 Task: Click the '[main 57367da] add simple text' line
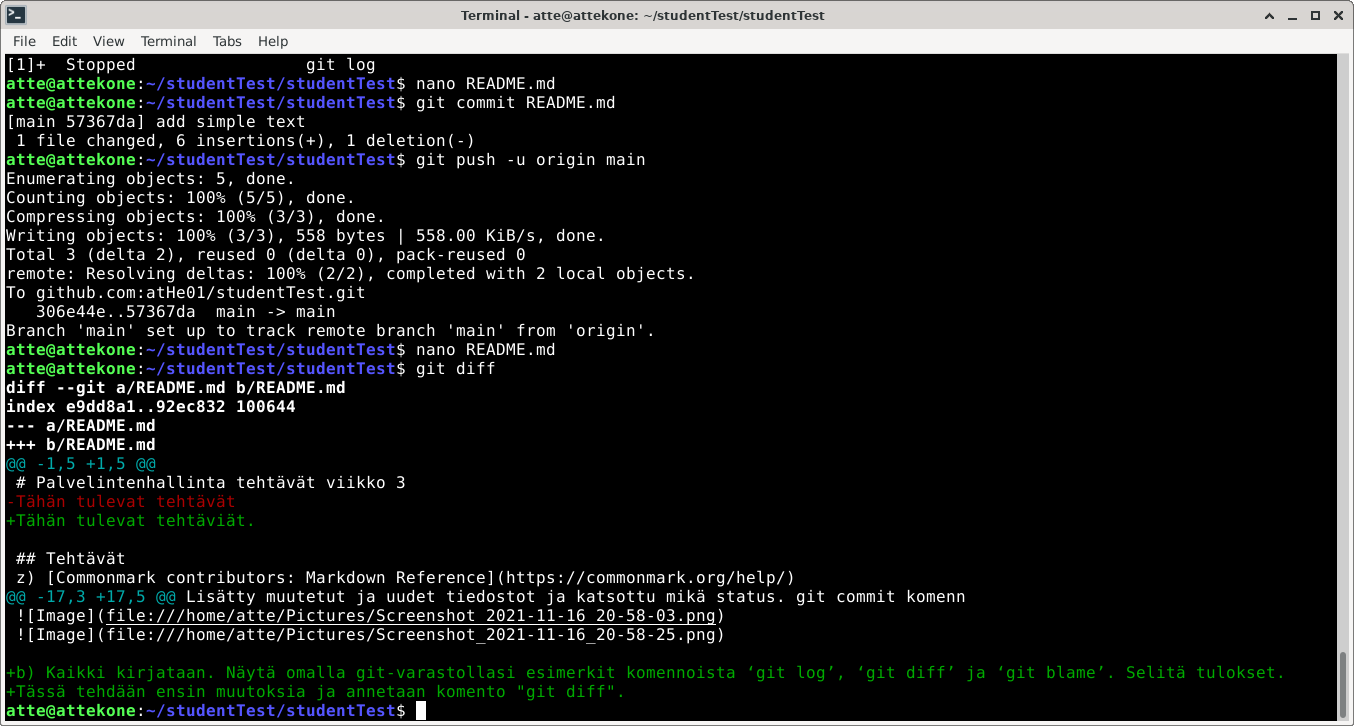tap(156, 122)
